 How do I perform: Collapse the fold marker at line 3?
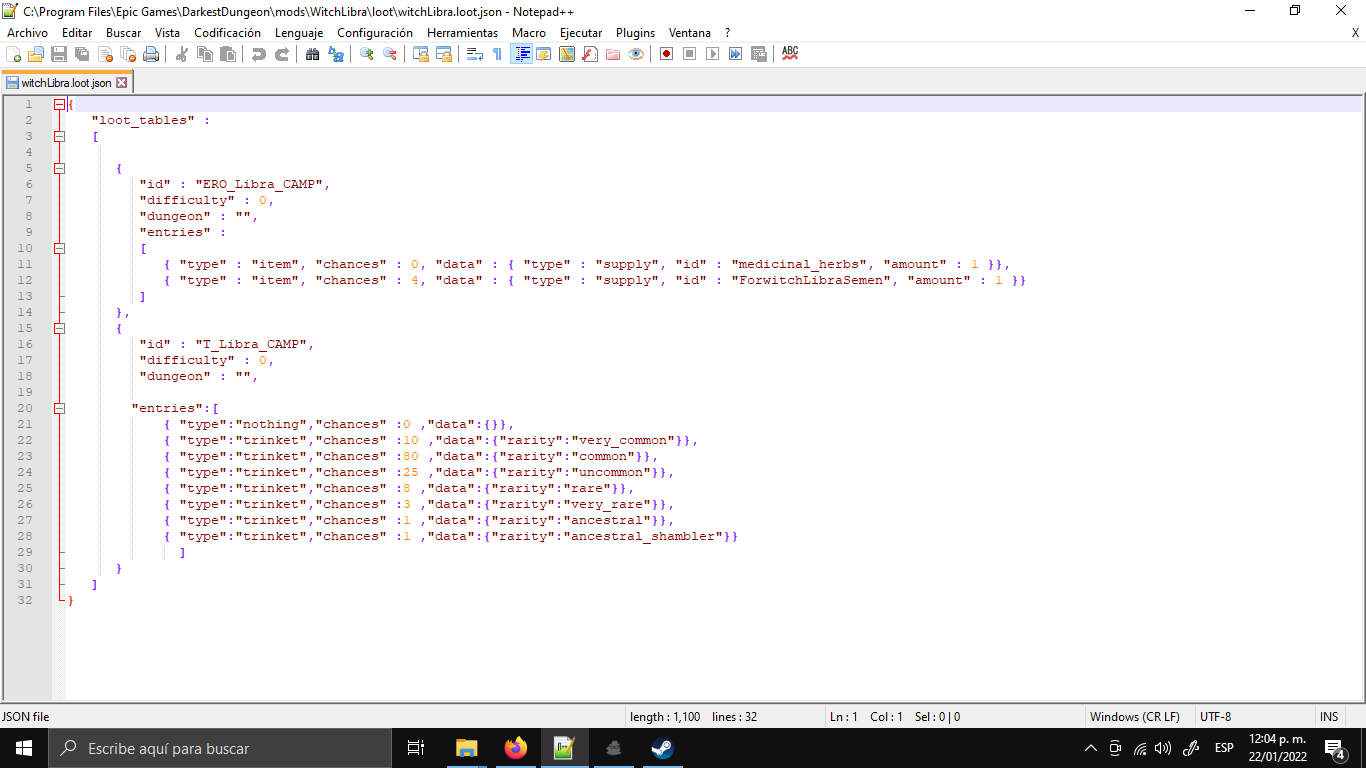(x=59, y=136)
